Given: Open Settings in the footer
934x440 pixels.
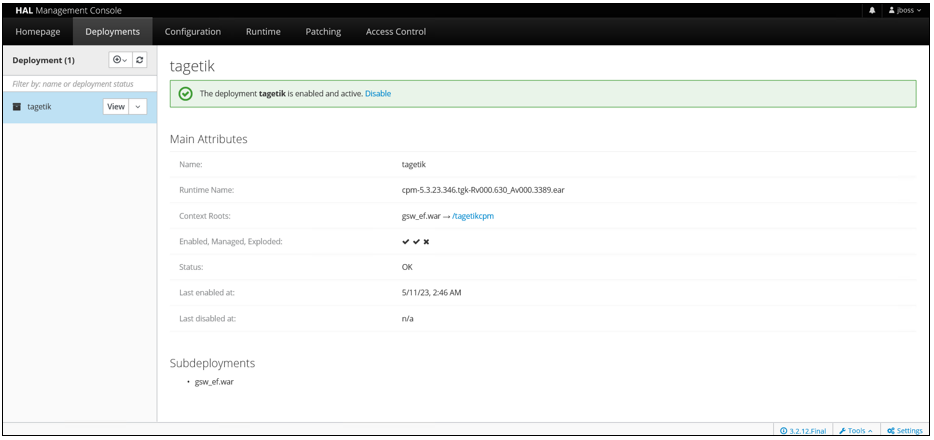Looking at the screenshot, I should coord(904,430).
